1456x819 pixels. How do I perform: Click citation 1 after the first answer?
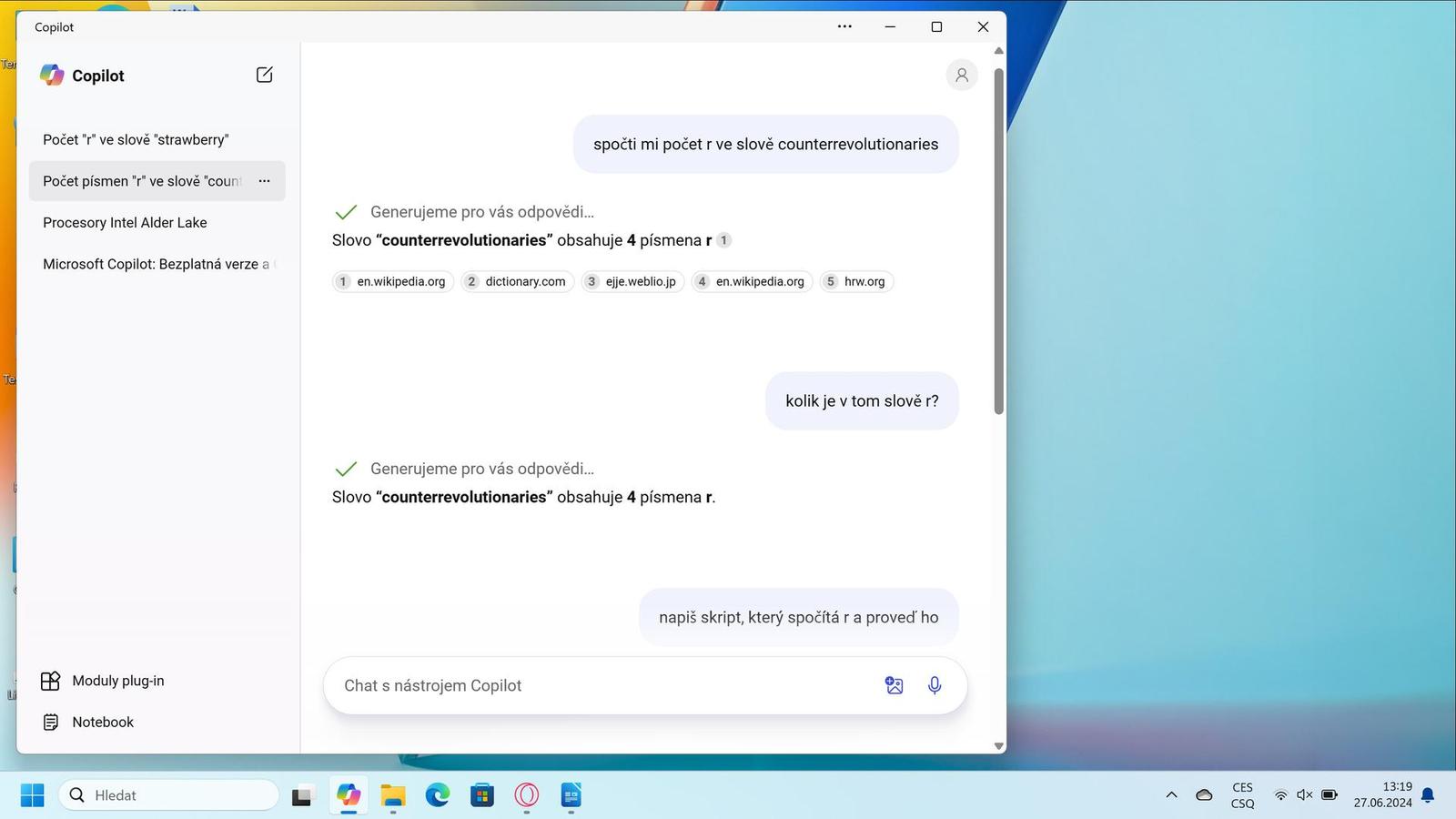point(723,240)
